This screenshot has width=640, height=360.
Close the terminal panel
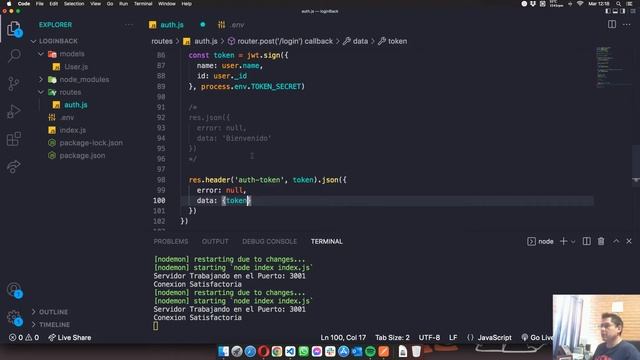tap(629, 241)
